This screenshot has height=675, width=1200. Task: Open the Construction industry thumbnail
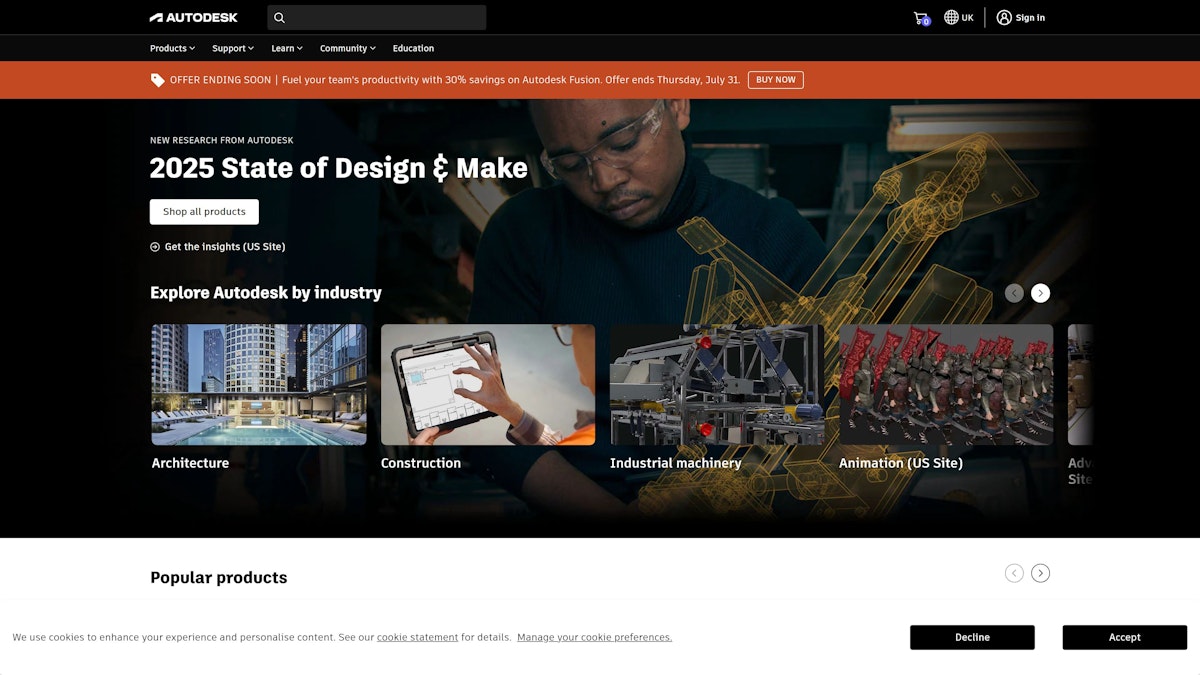pyautogui.click(x=488, y=384)
